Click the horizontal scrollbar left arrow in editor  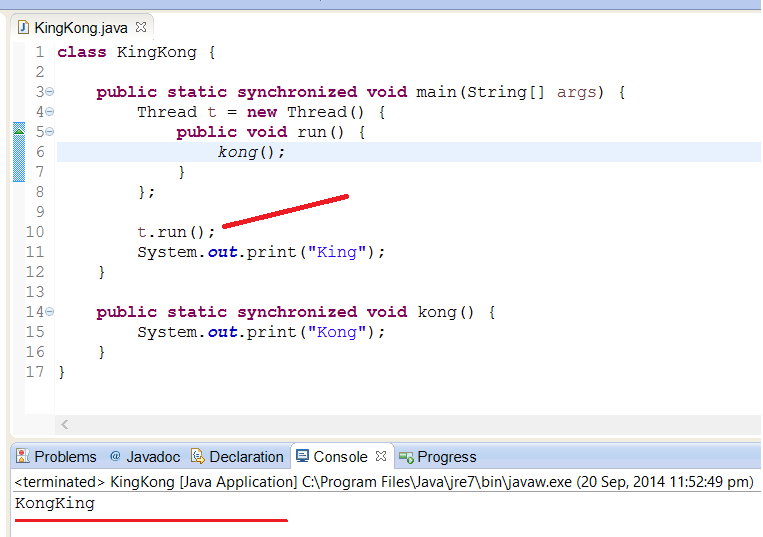65,424
